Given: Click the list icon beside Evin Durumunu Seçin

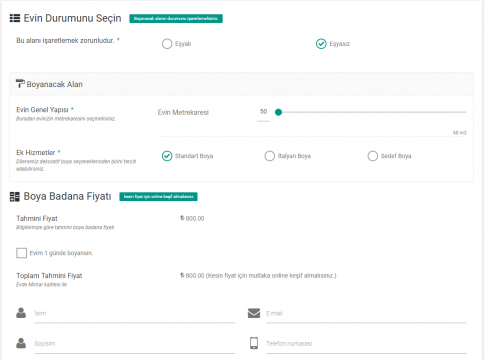Looking at the screenshot, I should (x=15, y=18).
